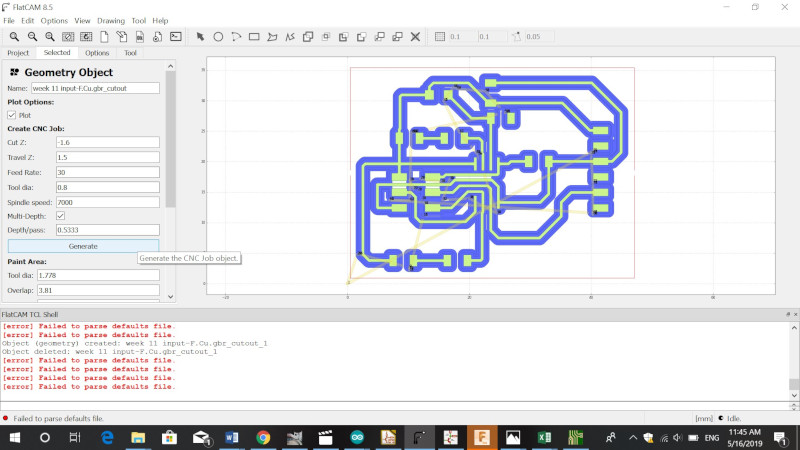Switch to the Options tab

click(x=97, y=53)
